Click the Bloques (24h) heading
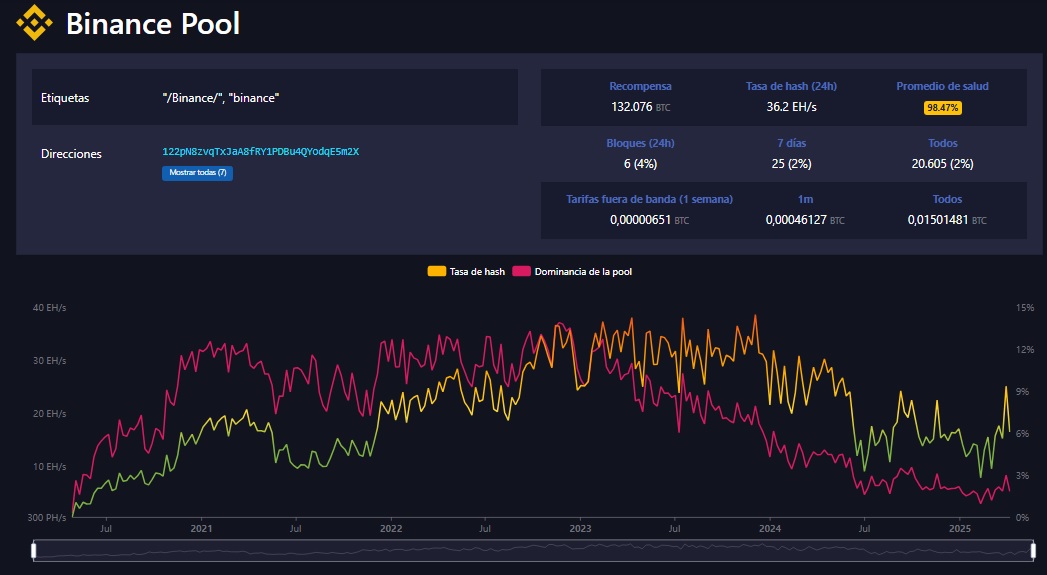 (x=640, y=143)
